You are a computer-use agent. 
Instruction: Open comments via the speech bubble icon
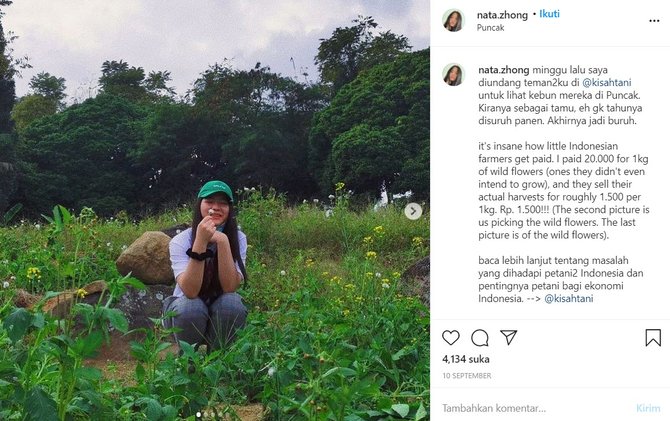480,338
